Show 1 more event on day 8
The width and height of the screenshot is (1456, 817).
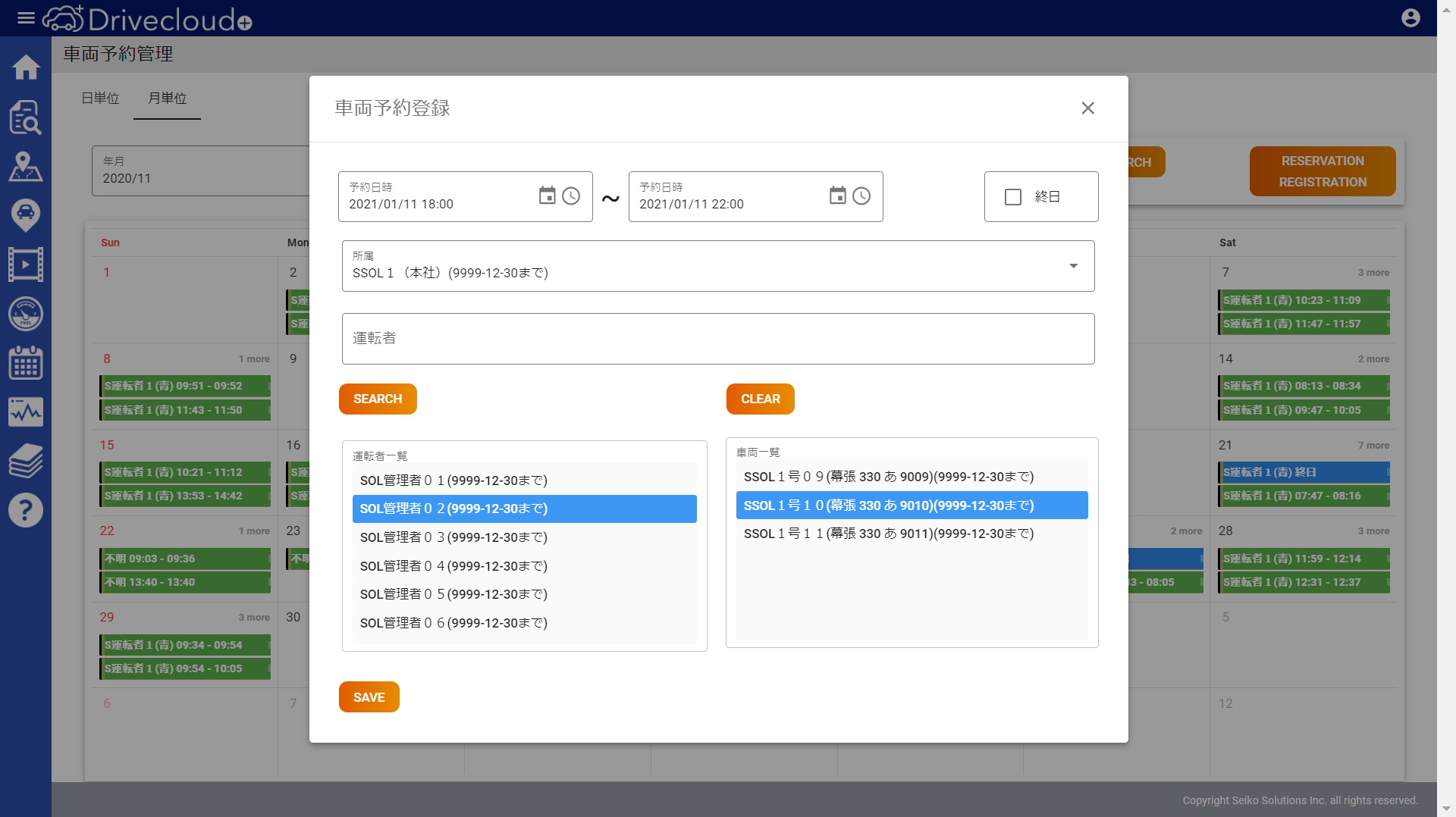click(254, 359)
